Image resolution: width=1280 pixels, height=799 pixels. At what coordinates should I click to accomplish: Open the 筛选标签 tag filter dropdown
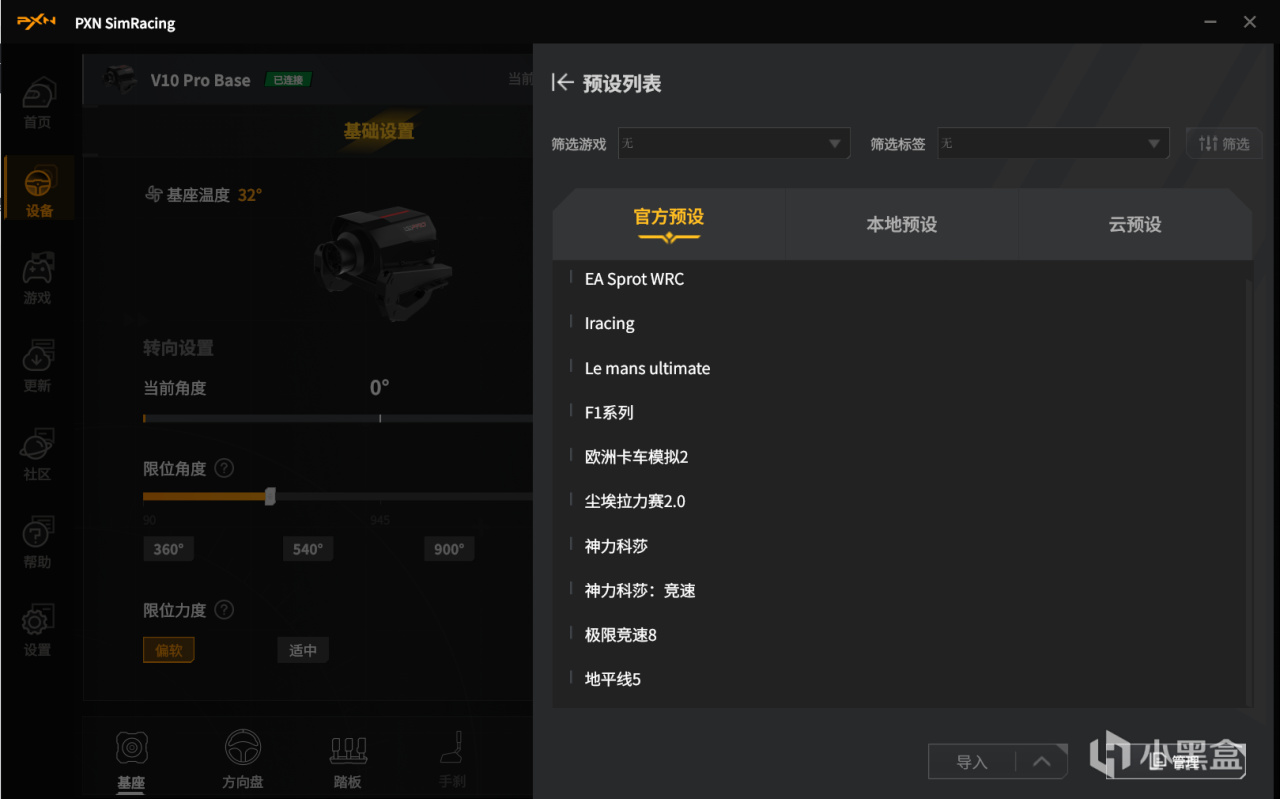[x=1053, y=143]
